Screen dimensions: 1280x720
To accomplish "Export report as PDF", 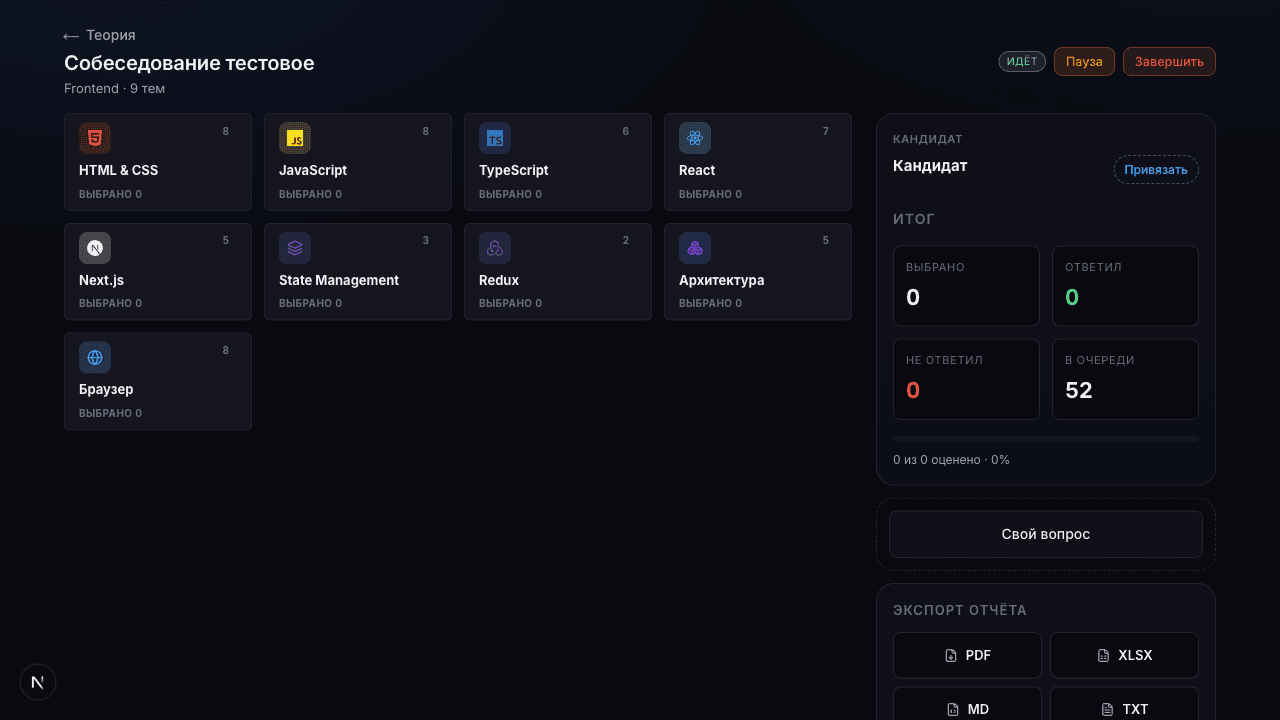I will click(x=967, y=655).
